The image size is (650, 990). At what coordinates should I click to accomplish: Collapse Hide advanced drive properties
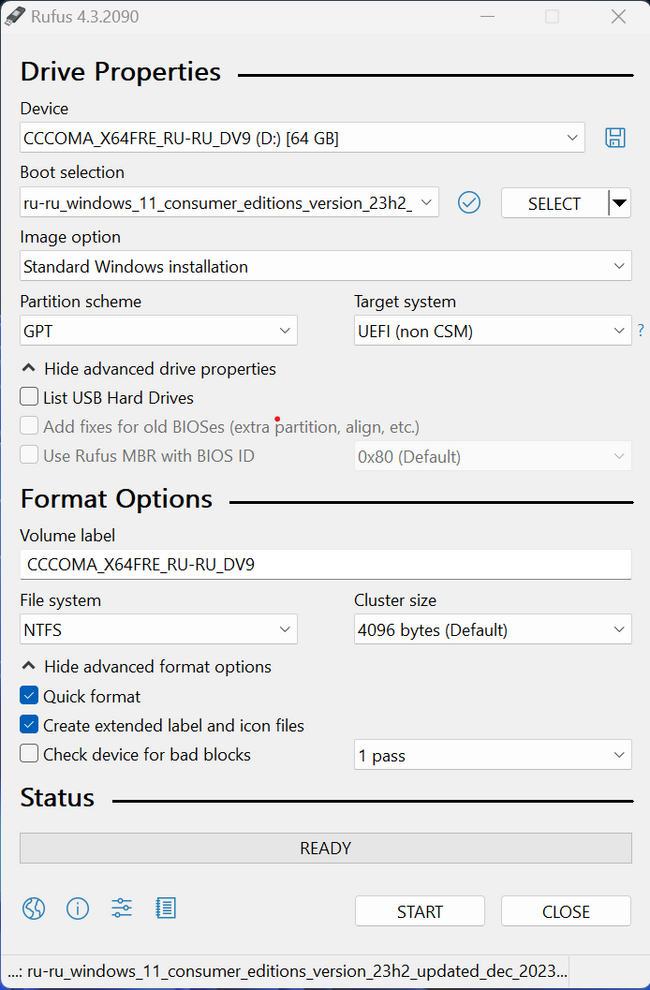148,369
